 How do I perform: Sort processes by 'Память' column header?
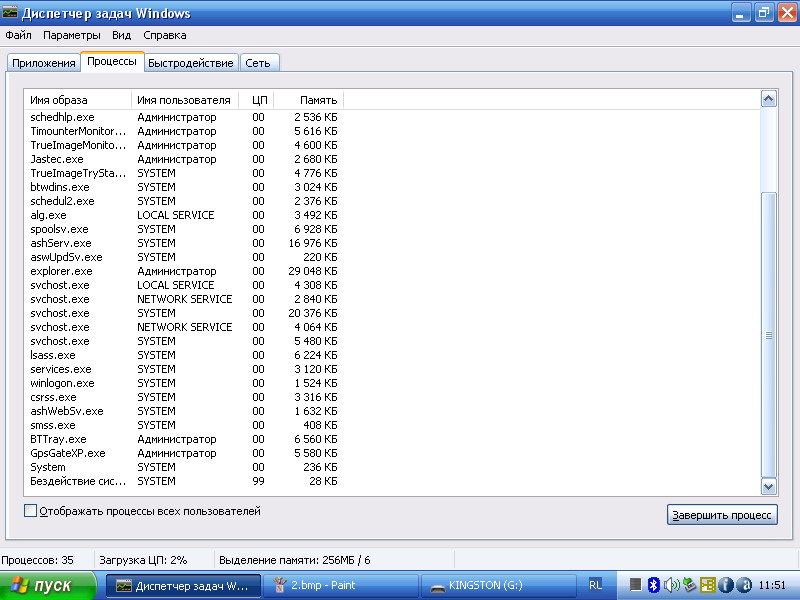308,100
